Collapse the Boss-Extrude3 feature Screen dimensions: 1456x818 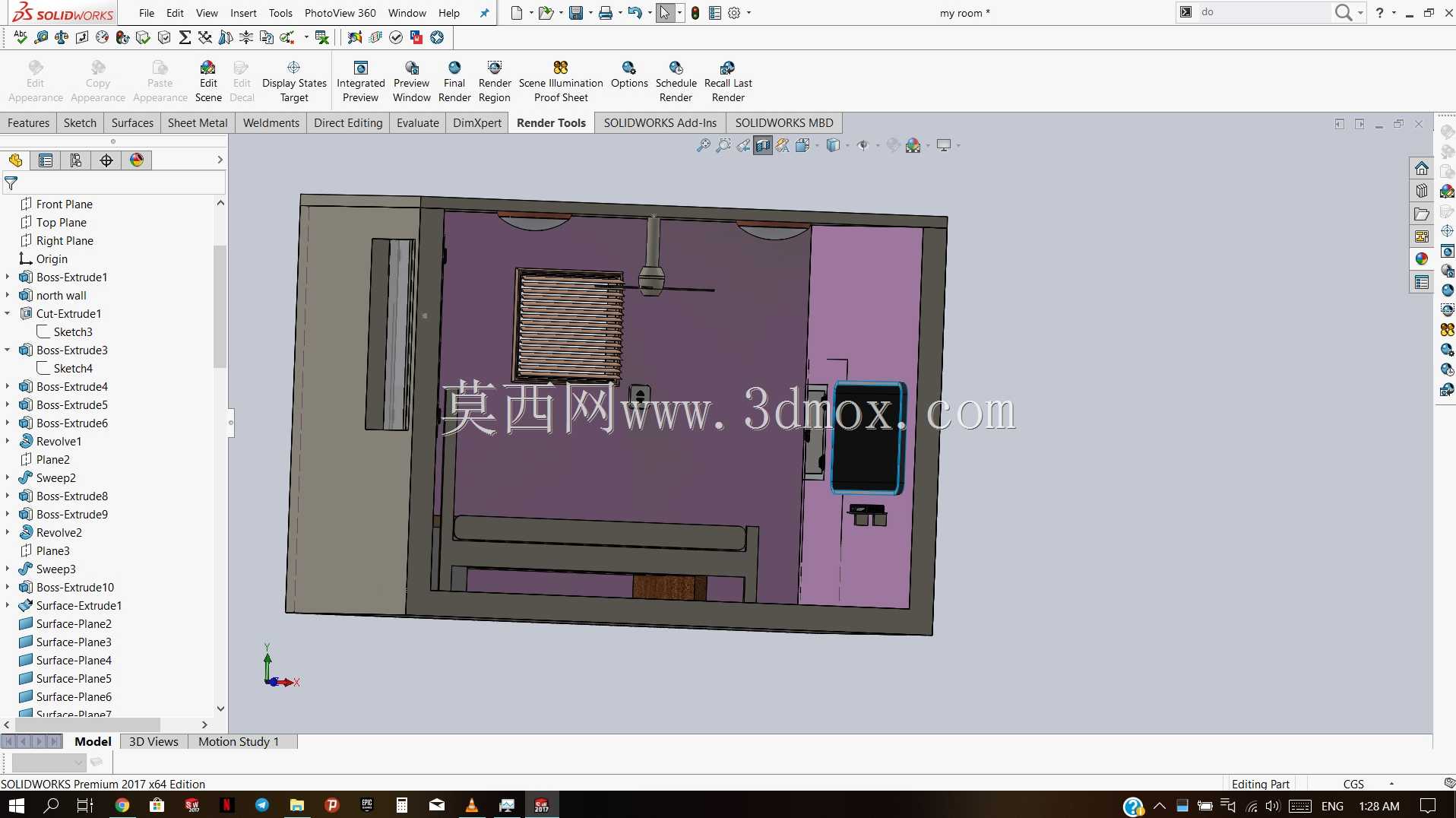[8, 350]
